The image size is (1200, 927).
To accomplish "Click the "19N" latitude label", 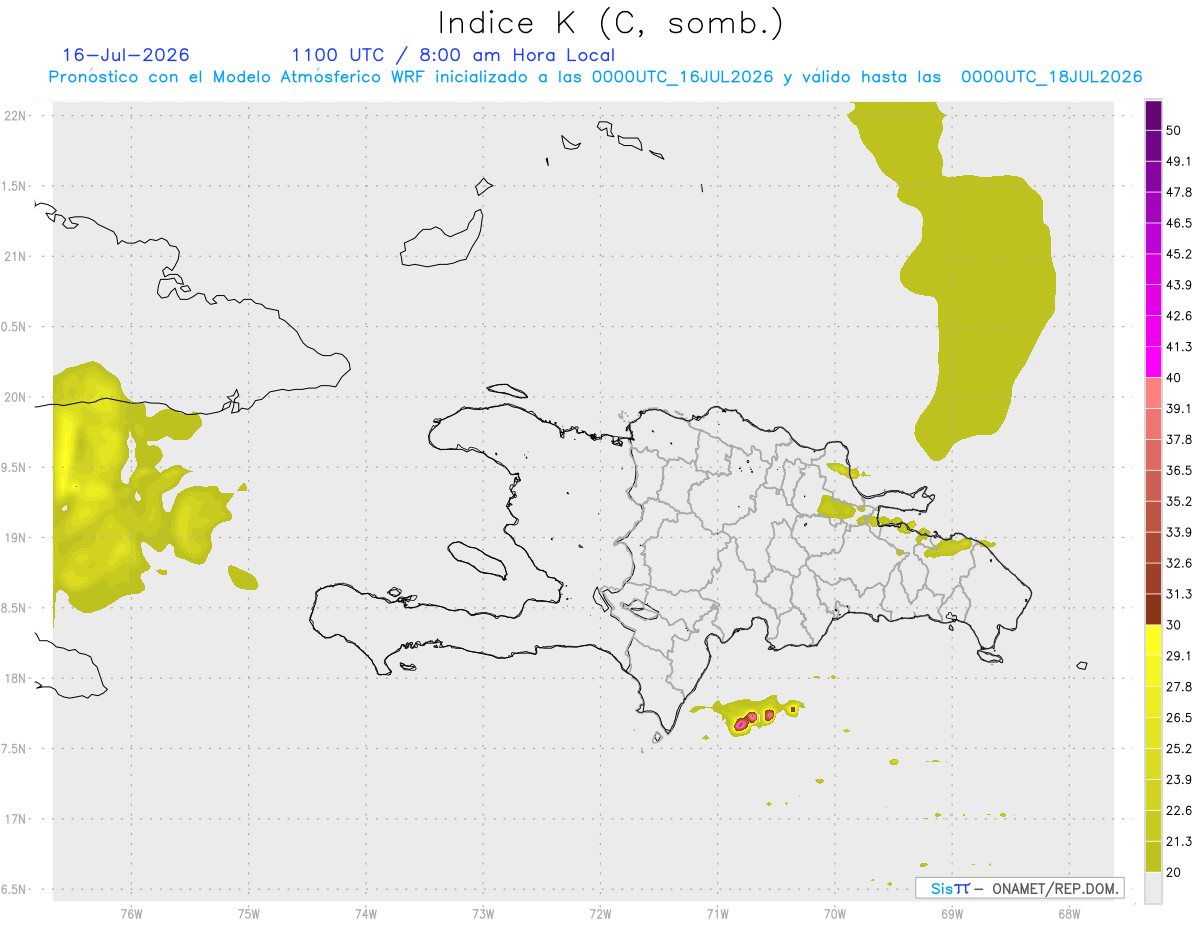I will pos(14,538).
